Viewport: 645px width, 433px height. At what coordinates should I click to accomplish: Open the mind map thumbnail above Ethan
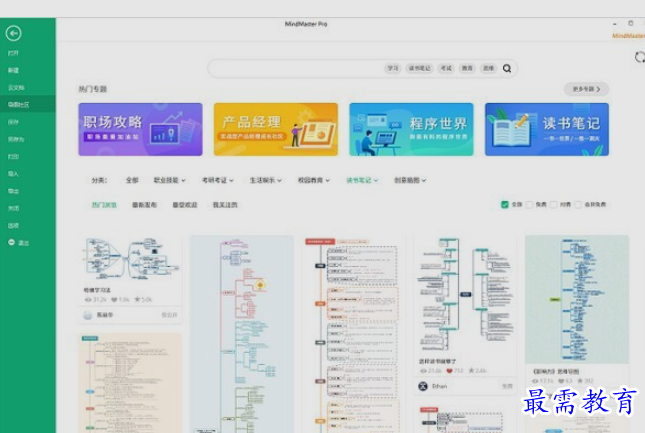coord(465,294)
